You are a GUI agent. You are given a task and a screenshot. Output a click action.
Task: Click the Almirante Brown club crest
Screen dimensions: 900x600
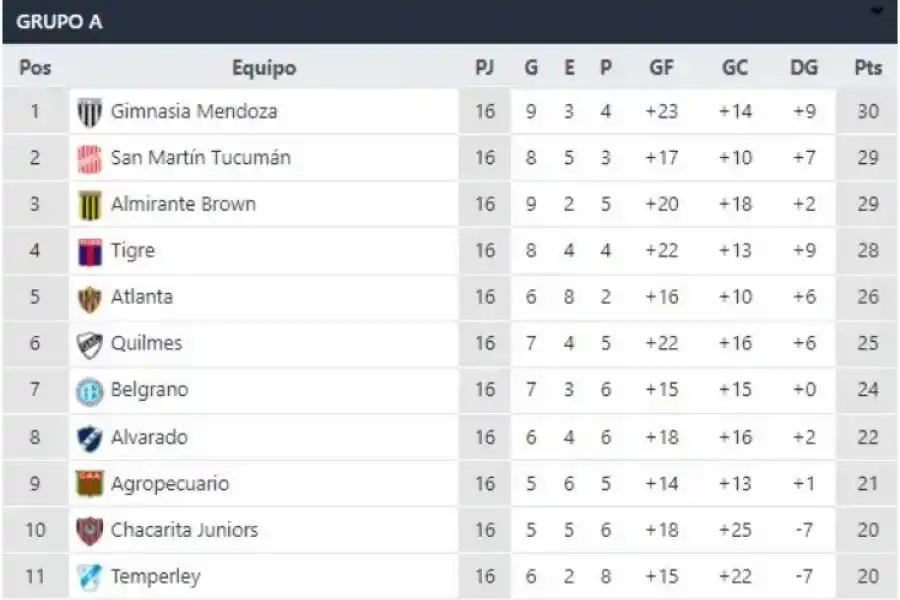click(89, 204)
